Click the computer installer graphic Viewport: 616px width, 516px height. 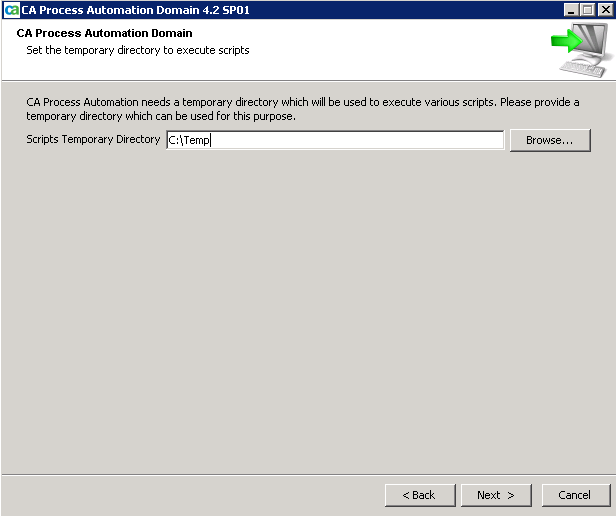point(582,49)
